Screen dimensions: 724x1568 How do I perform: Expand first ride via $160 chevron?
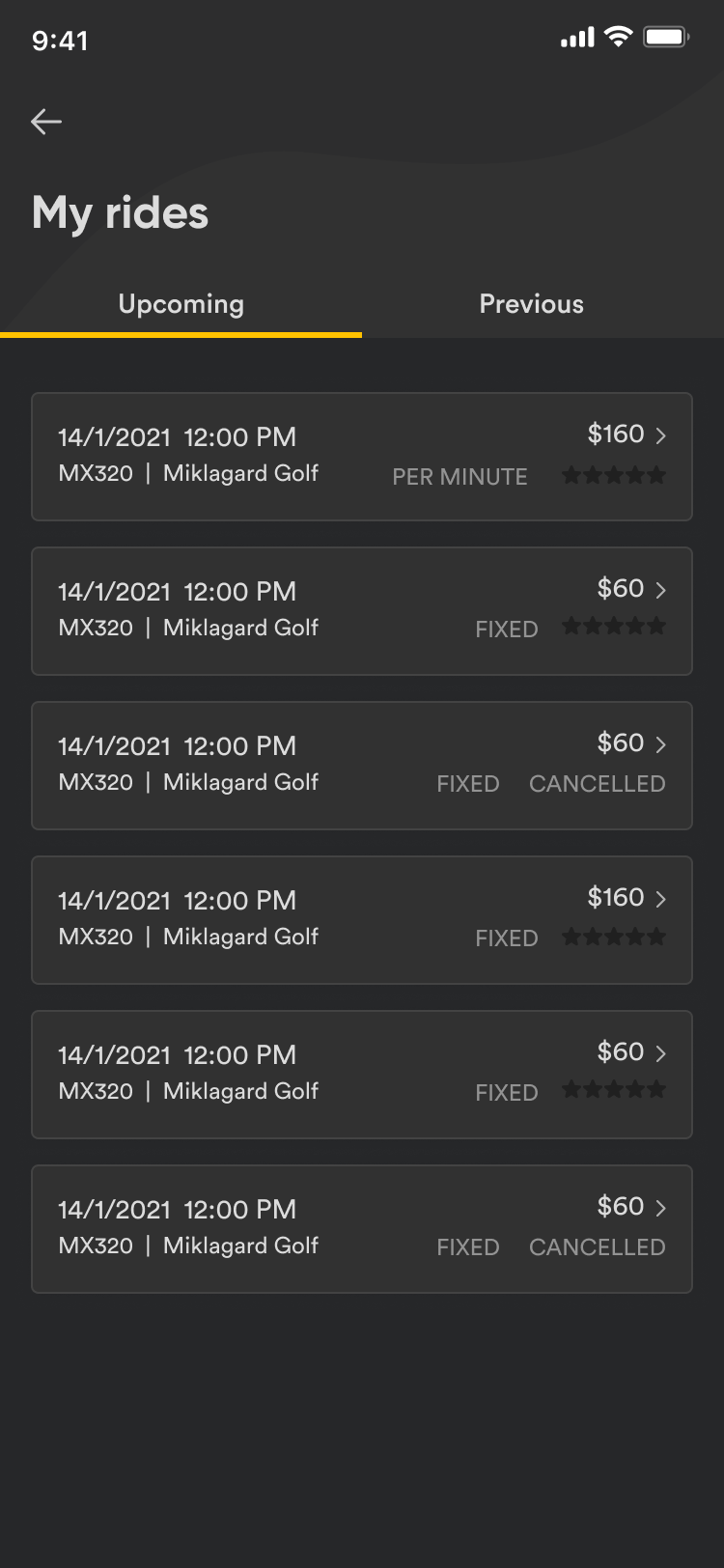(x=661, y=435)
